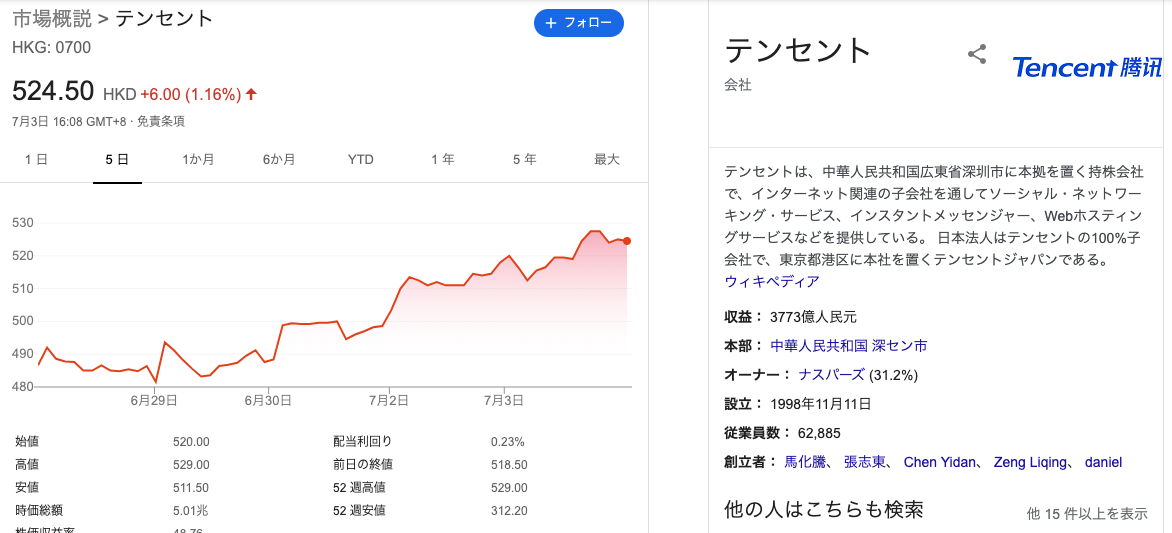Show the 5年 chart range
This screenshot has width=1172, height=533.
tap(524, 159)
